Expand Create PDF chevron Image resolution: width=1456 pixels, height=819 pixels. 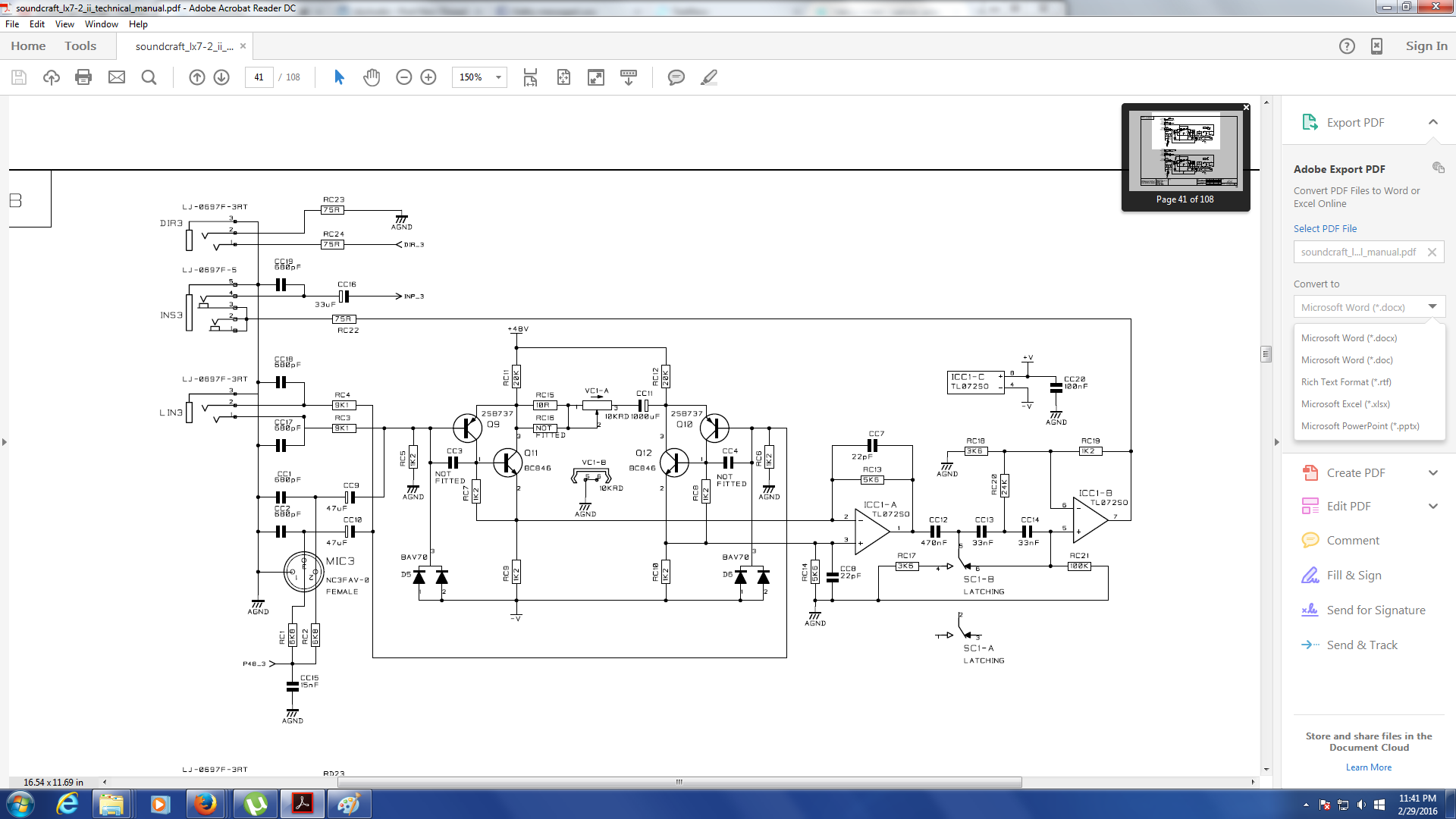tap(1432, 472)
